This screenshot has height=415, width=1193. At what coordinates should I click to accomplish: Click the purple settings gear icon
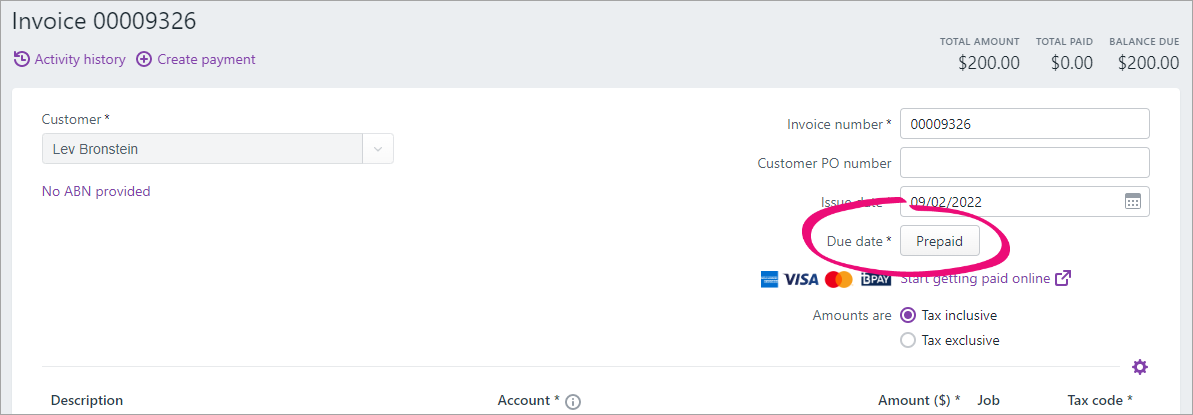click(1140, 367)
